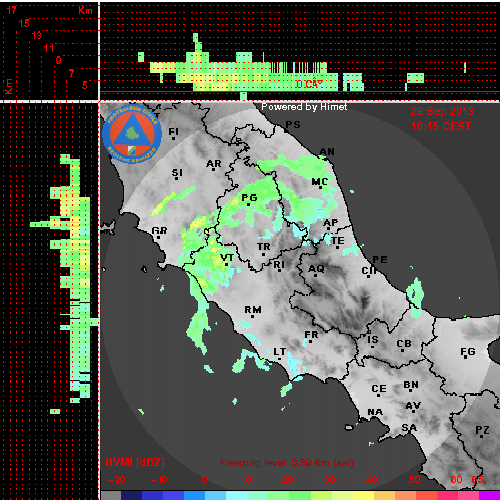Select the date text '29 Sep 2013'

click(x=442, y=111)
